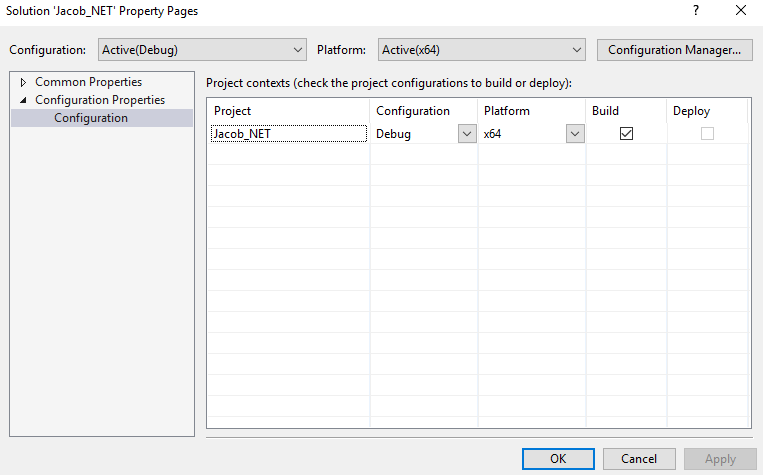The image size is (763, 475).
Task: Open Configuration Manager
Action: click(x=674, y=49)
